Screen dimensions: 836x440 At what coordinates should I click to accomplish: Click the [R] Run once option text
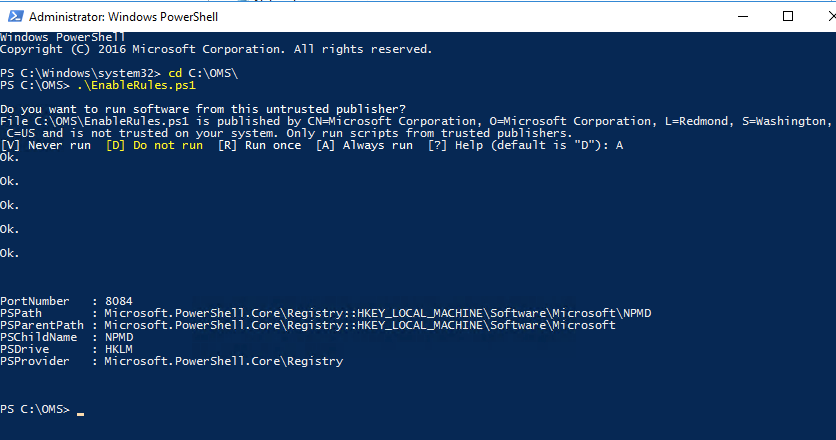tap(259, 146)
